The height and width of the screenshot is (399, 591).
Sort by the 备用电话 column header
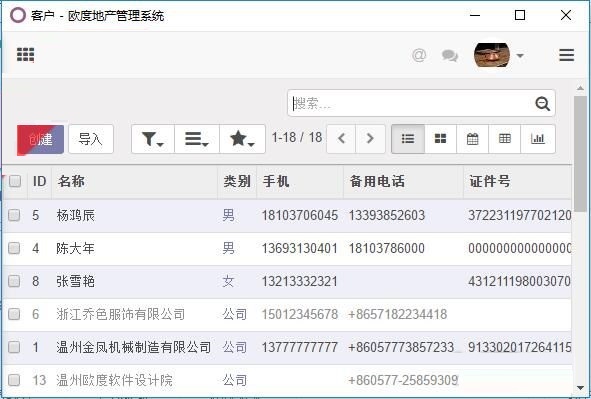tap(403, 181)
